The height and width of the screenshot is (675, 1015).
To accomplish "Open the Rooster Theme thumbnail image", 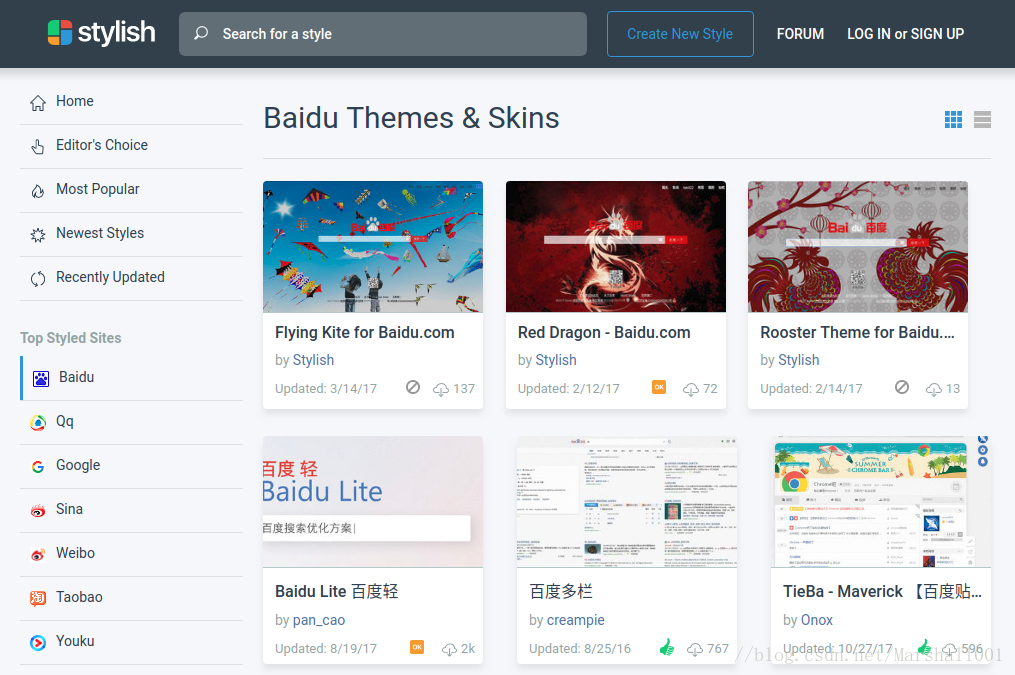I will (x=858, y=247).
